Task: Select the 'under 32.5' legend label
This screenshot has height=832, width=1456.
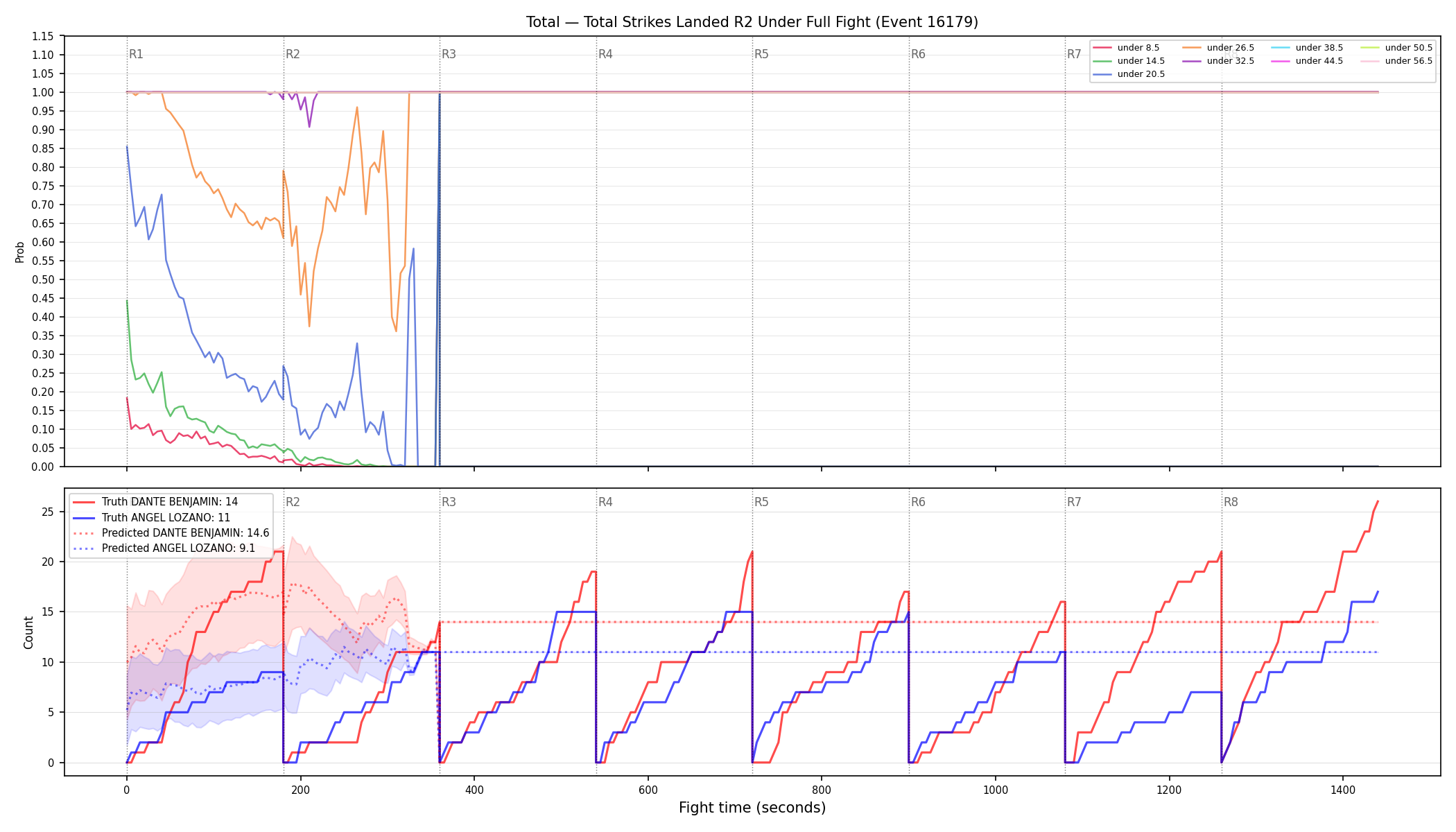Action: coord(1230,61)
